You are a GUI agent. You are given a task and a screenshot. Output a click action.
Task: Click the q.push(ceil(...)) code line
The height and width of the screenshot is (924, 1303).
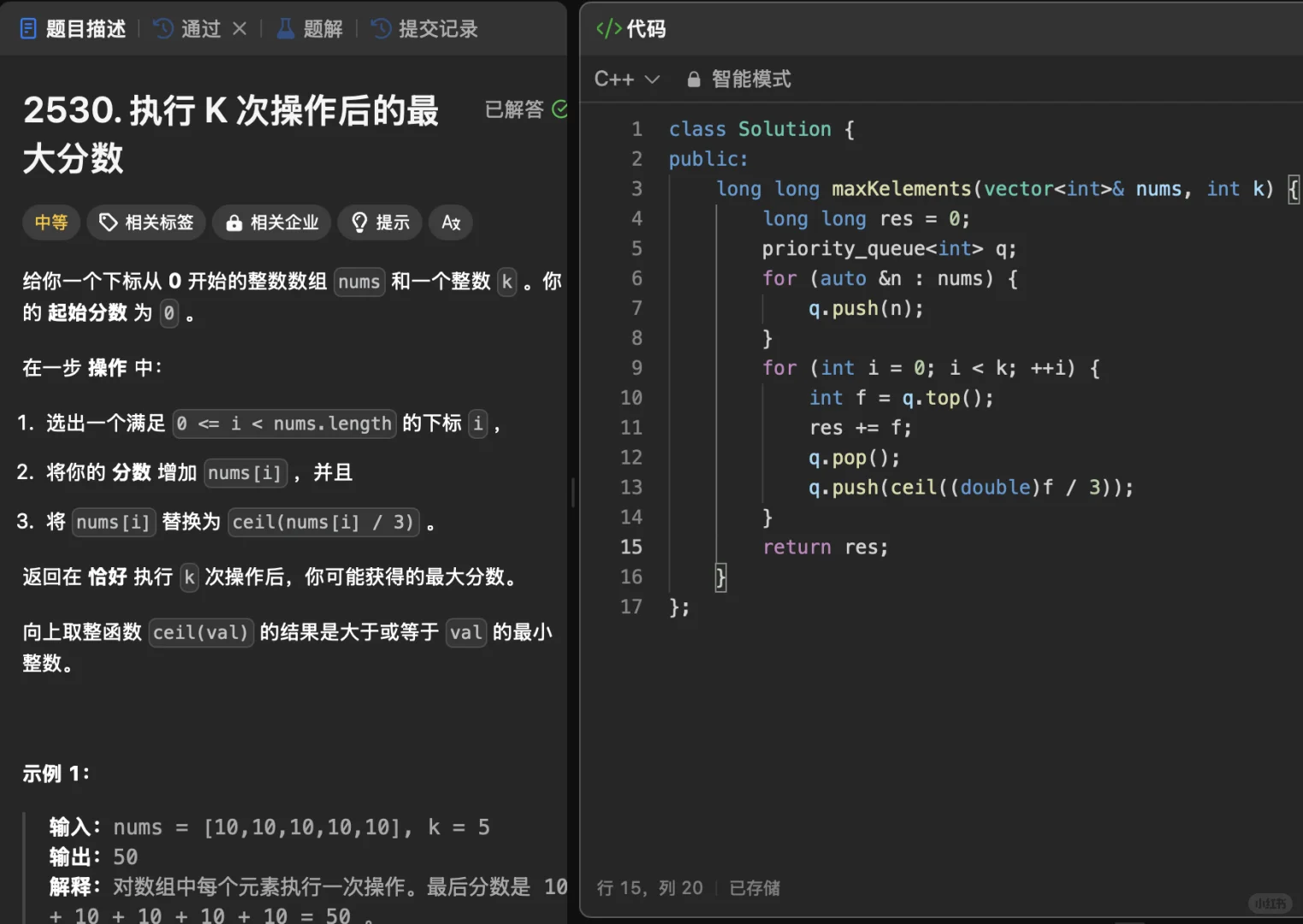pos(971,488)
